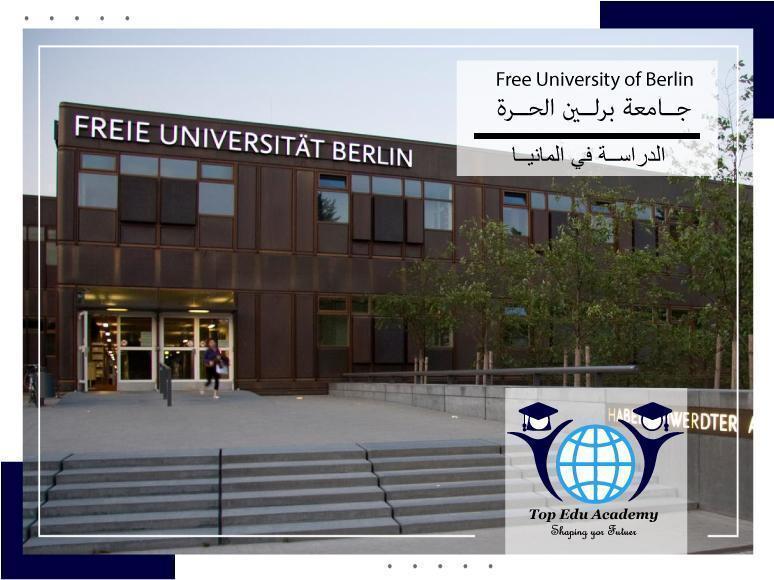
Task: Click the dotted row decoration at bottom
Action: 440,566
